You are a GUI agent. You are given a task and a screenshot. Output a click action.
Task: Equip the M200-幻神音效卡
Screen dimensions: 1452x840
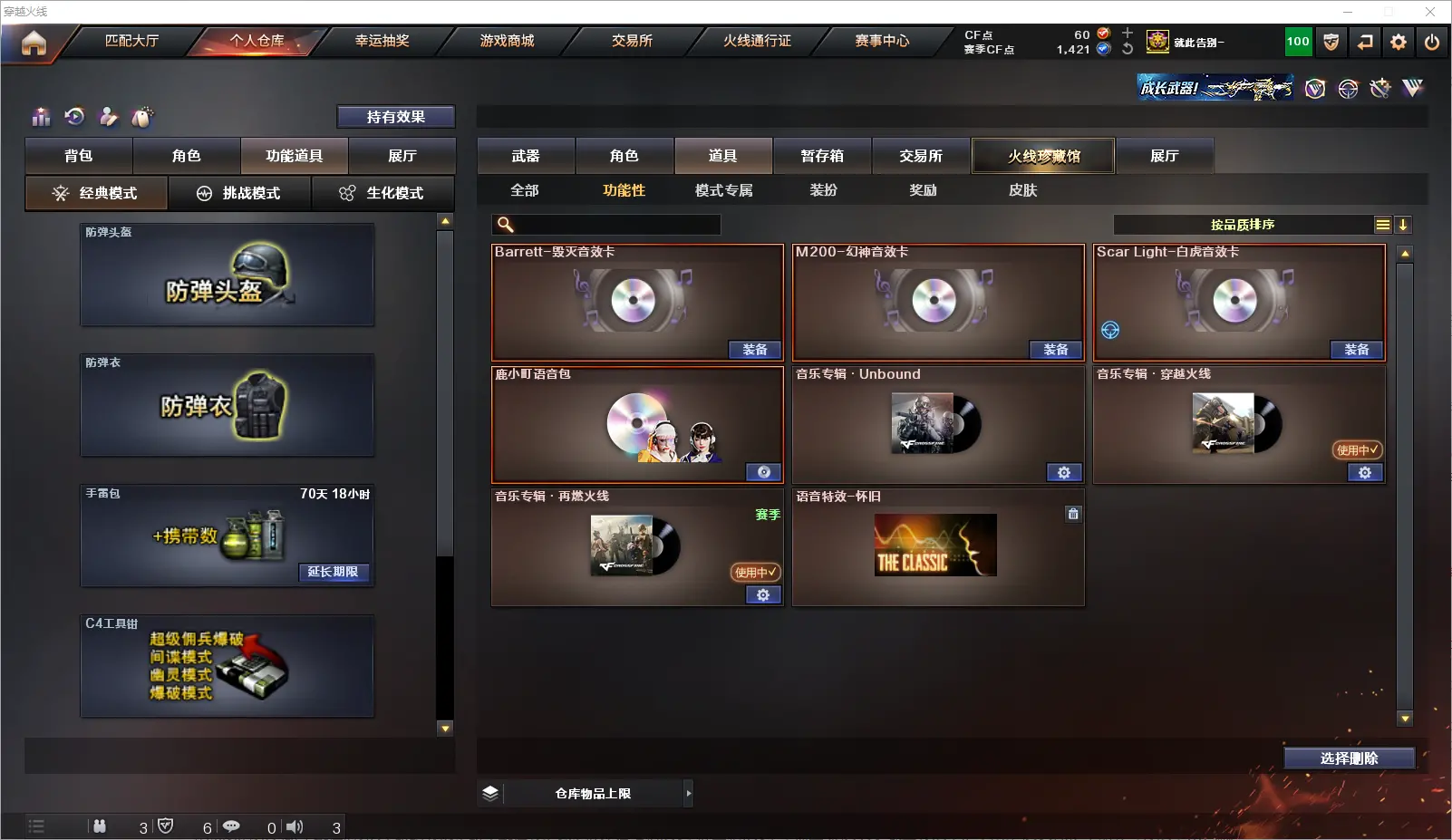[x=1056, y=350]
